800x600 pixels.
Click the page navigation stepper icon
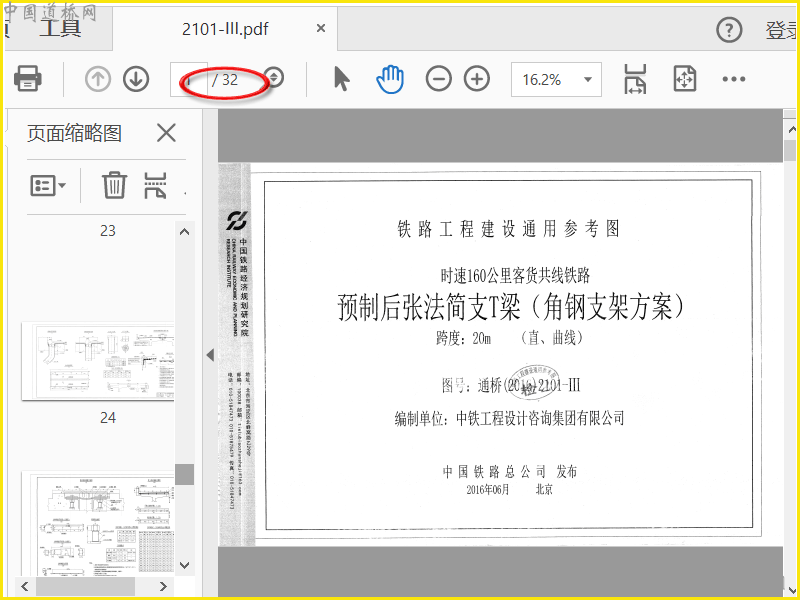tap(274, 78)
